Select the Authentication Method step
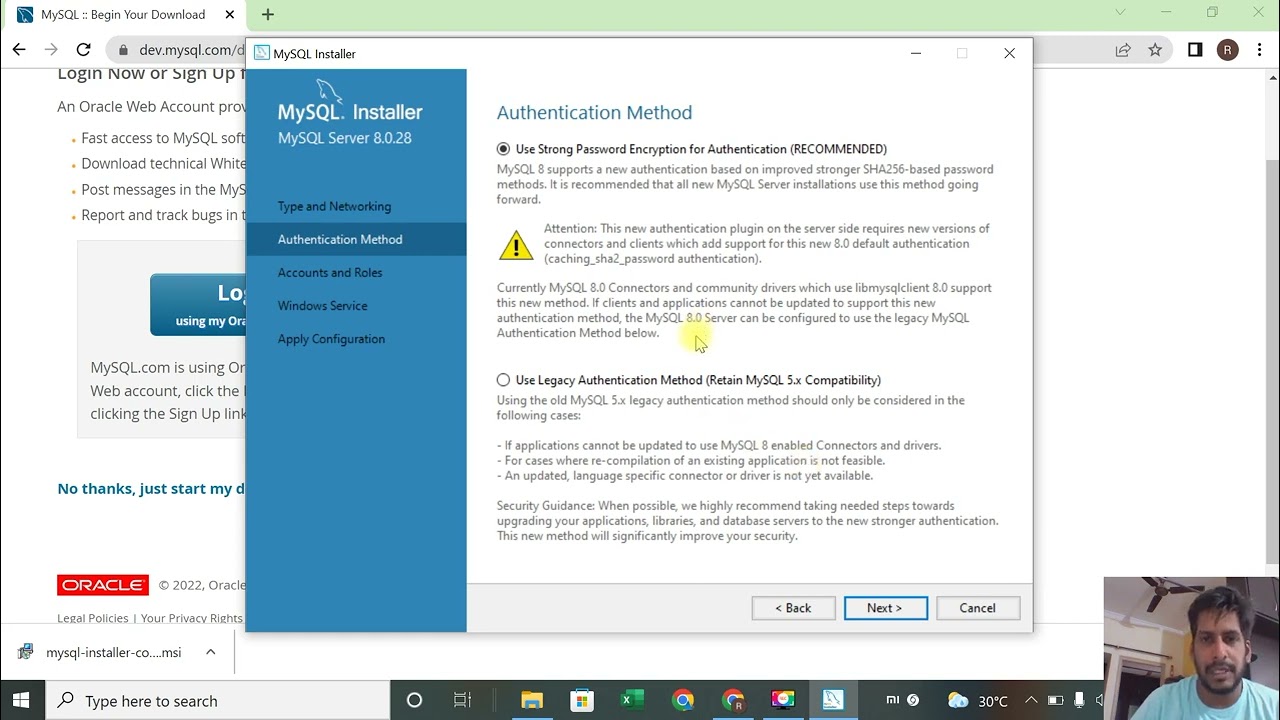 pyautogui.click(x=355, y=239)
